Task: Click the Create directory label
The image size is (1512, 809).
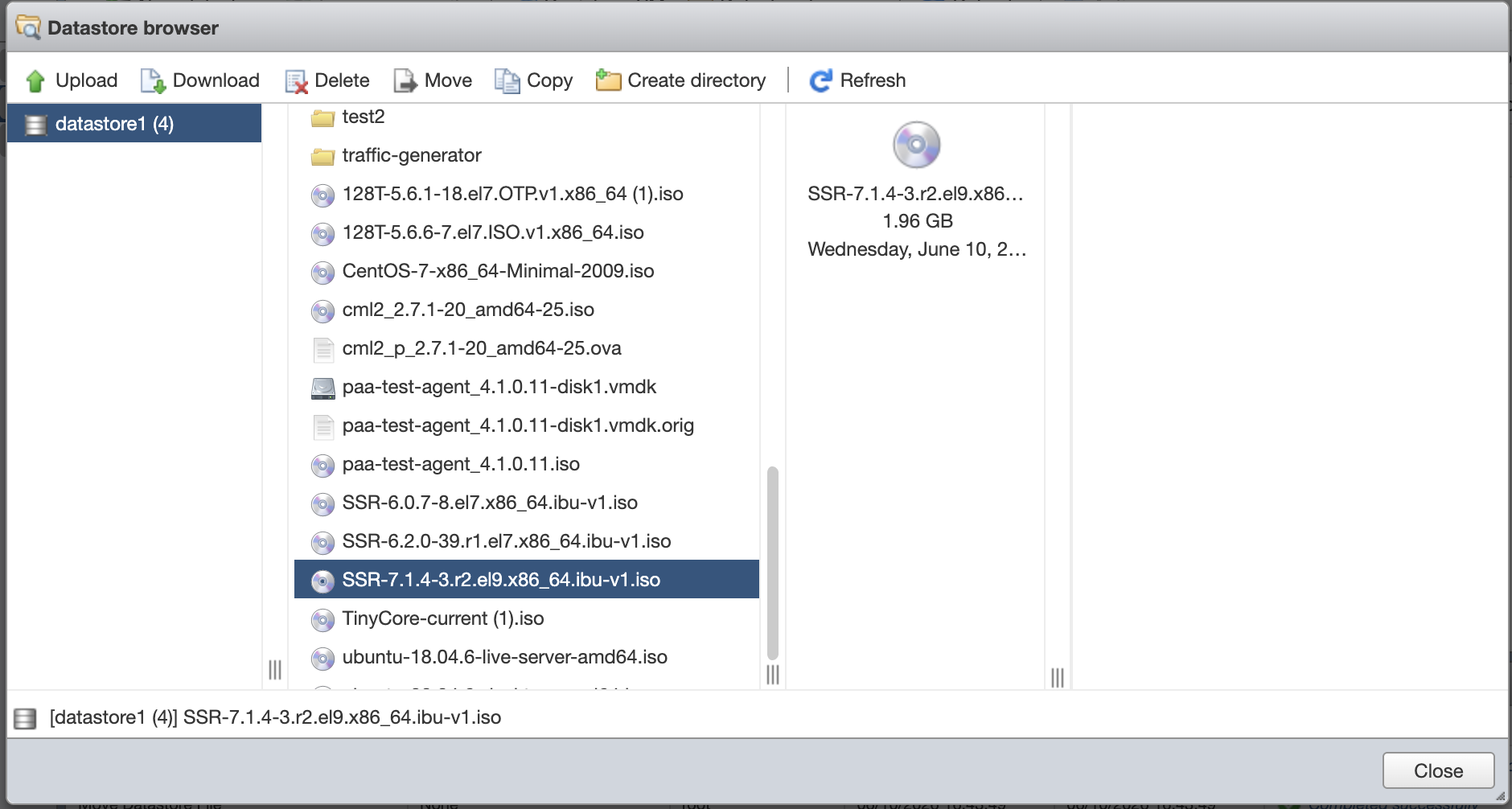Action: (x=696, y=80)
